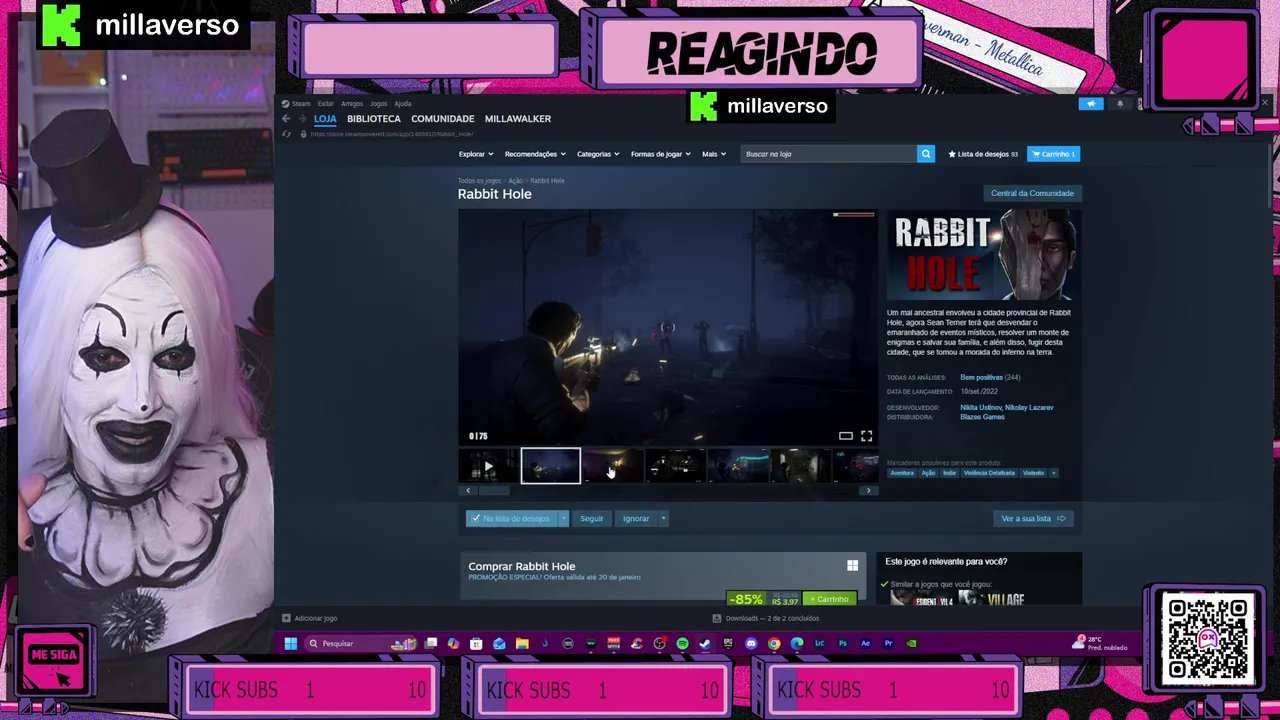Go back with the Steam back arrow
Image resolution: width=1280 pixels, height=720 pixels.
click(286, 119)
